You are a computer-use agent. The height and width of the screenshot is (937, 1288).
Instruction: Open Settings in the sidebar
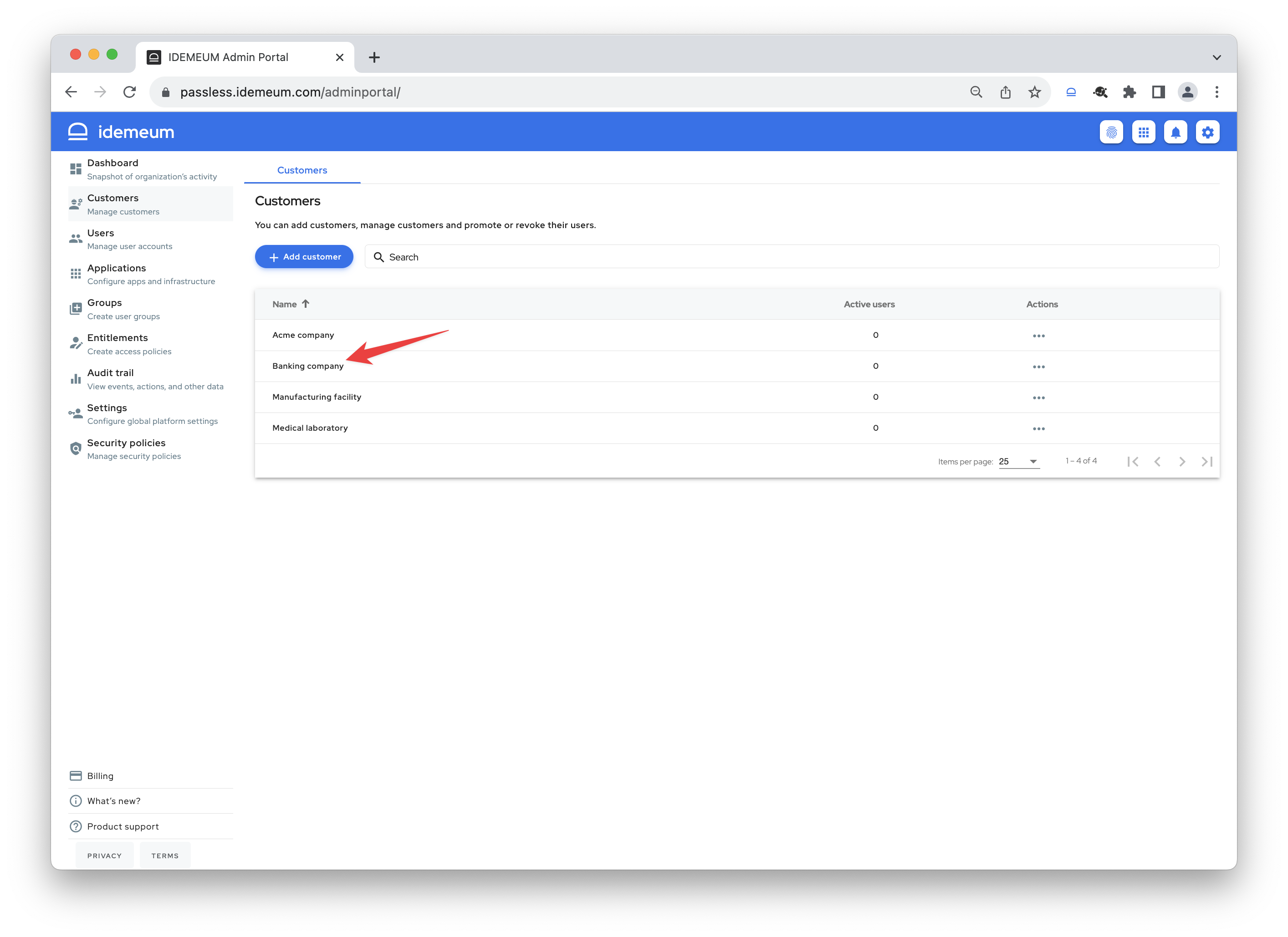coord(150,414)
